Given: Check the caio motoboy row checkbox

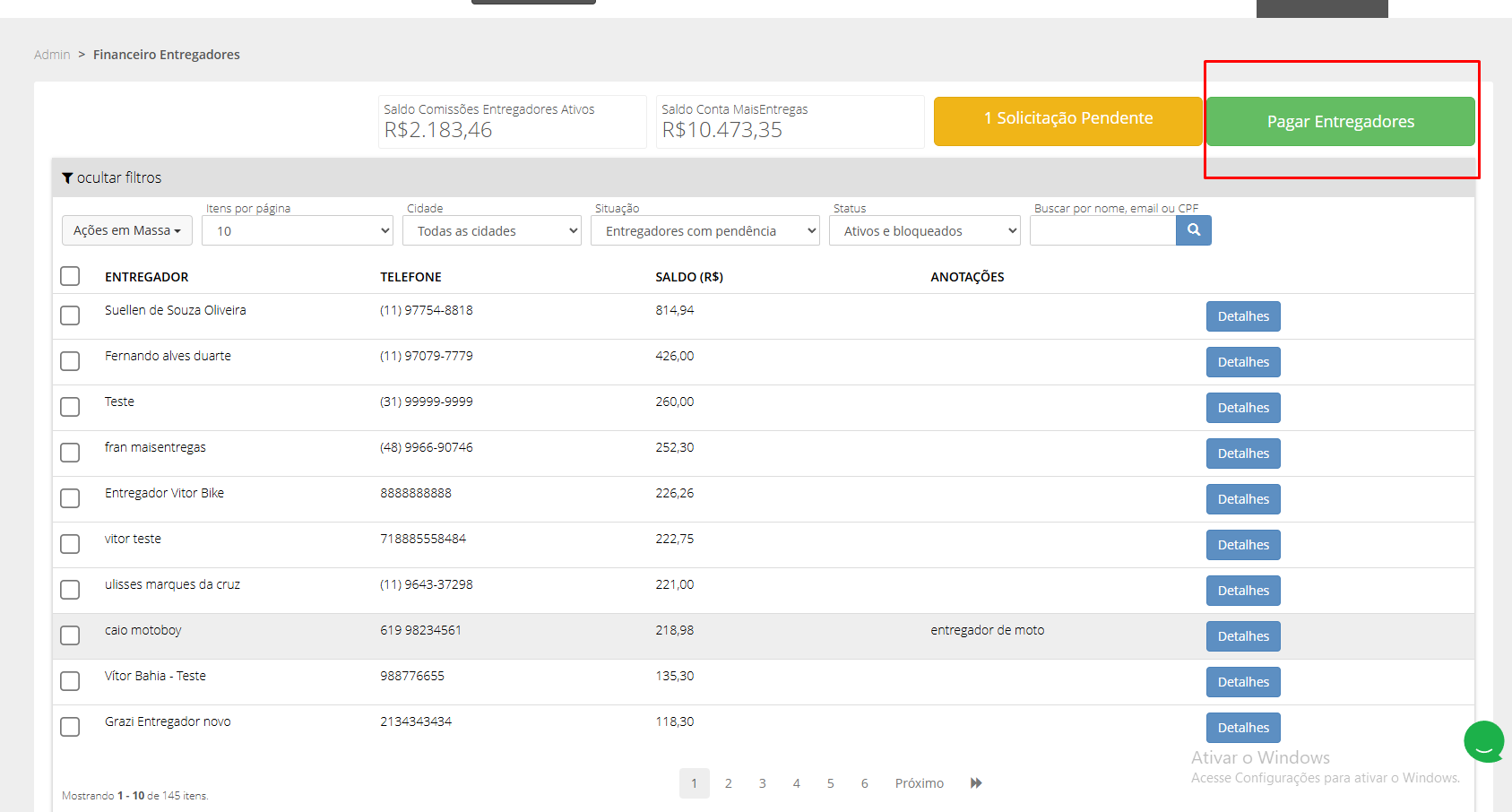Looking at the screenshot, I should click(x=70, y=635).
